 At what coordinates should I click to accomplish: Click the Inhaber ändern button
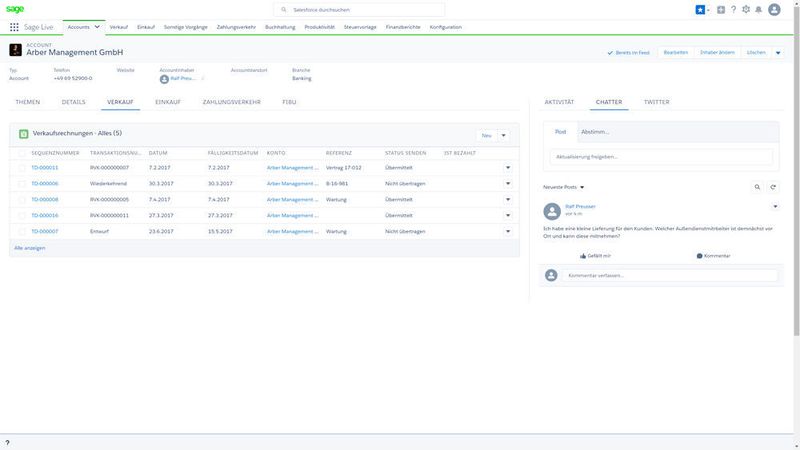coord(717,53)
